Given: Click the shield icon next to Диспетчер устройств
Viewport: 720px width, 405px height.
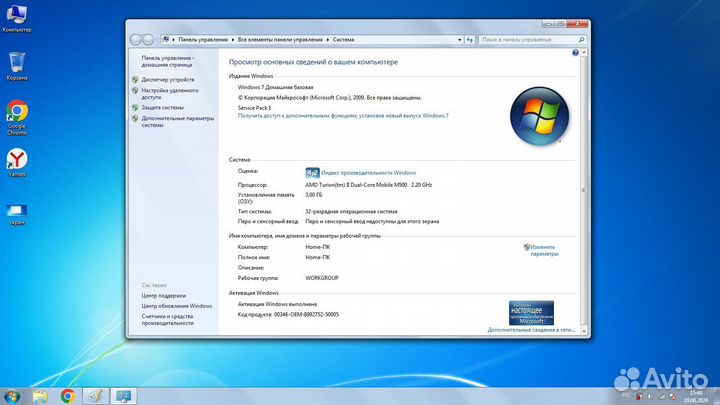Looking at the screenshot, I should (135, 79).
